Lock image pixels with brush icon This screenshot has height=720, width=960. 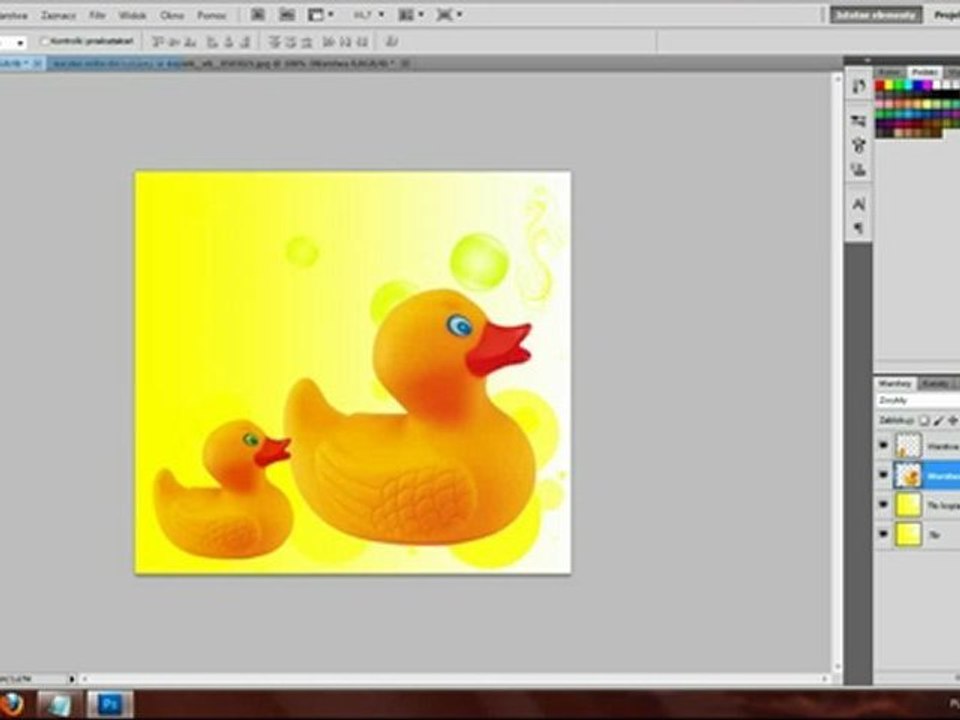pyautogui.click(x=938, y=421)
